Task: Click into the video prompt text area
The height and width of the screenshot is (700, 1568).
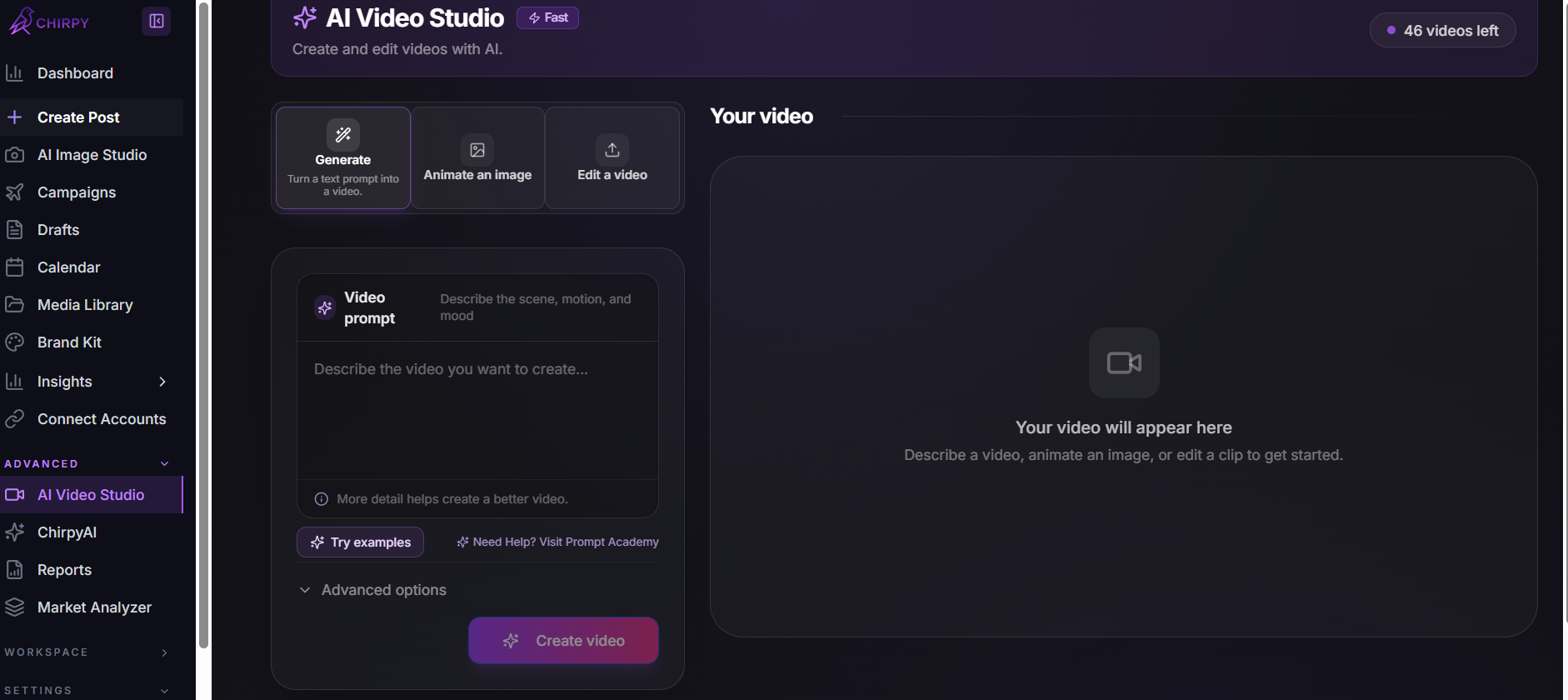Action: pyautogui.click(x=477, y=409)
